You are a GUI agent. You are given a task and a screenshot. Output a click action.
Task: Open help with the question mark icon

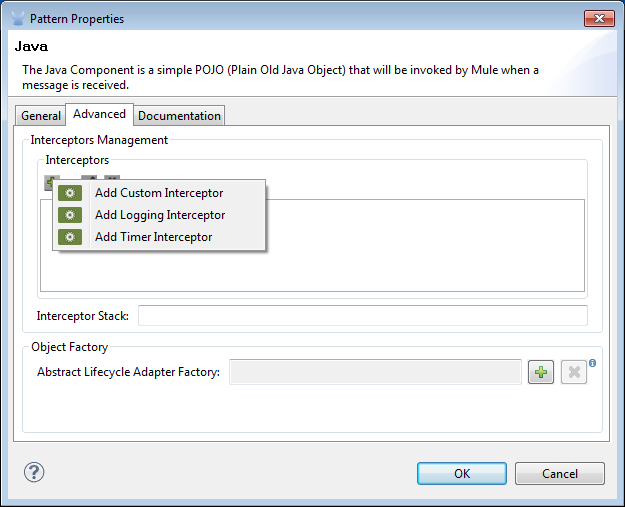(34, 472)
